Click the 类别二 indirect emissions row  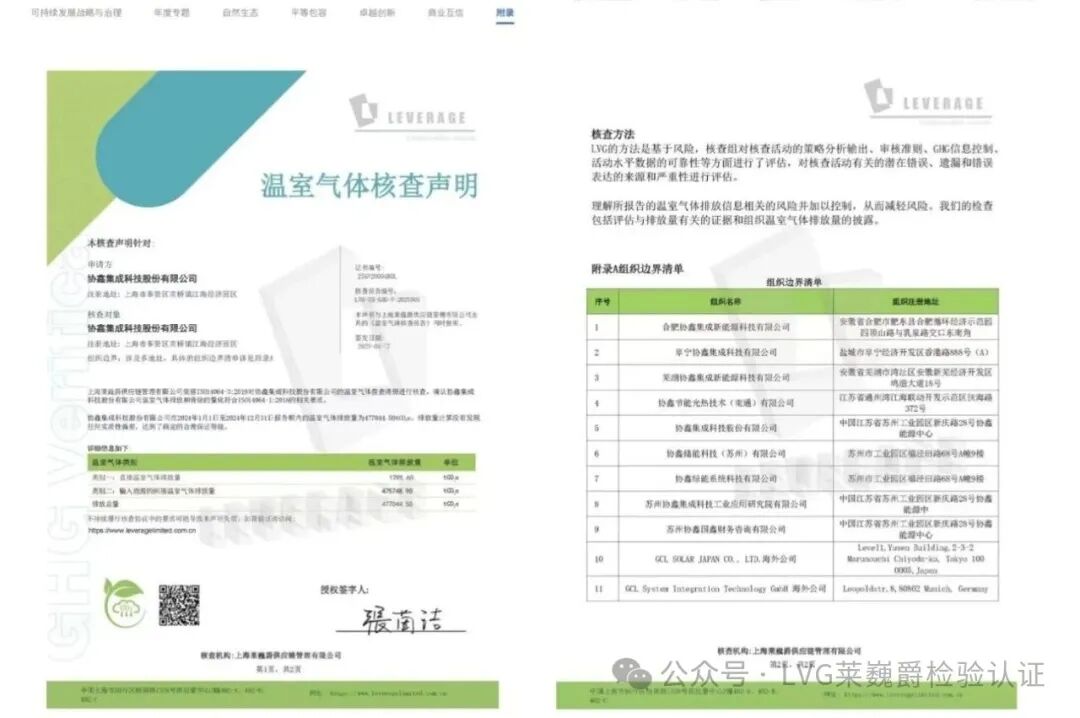[x=282, y=491]
